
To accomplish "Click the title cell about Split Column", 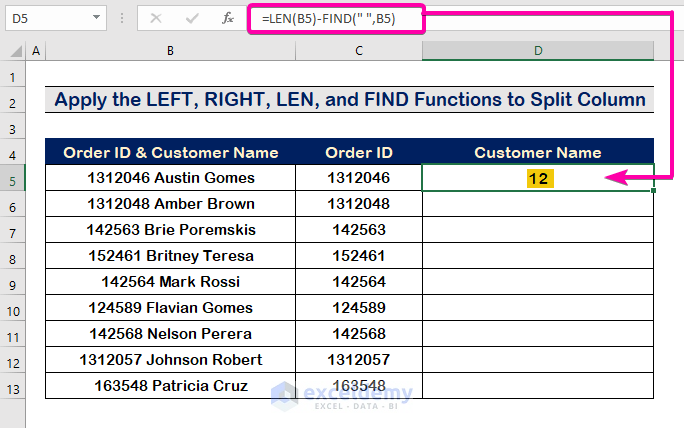I will [350, 100].
